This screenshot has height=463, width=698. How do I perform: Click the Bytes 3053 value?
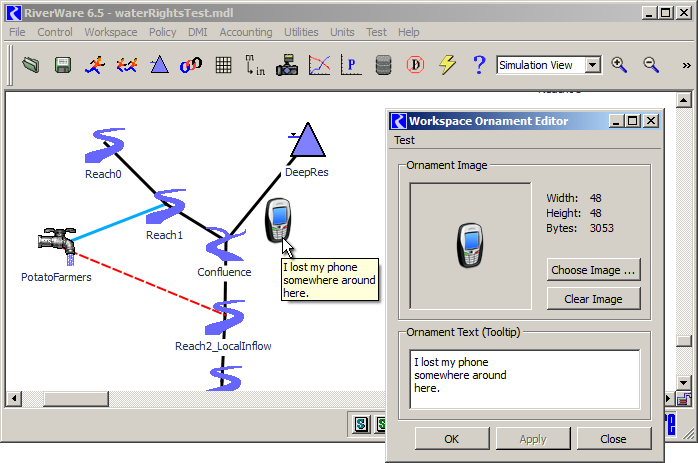(601, 228)
